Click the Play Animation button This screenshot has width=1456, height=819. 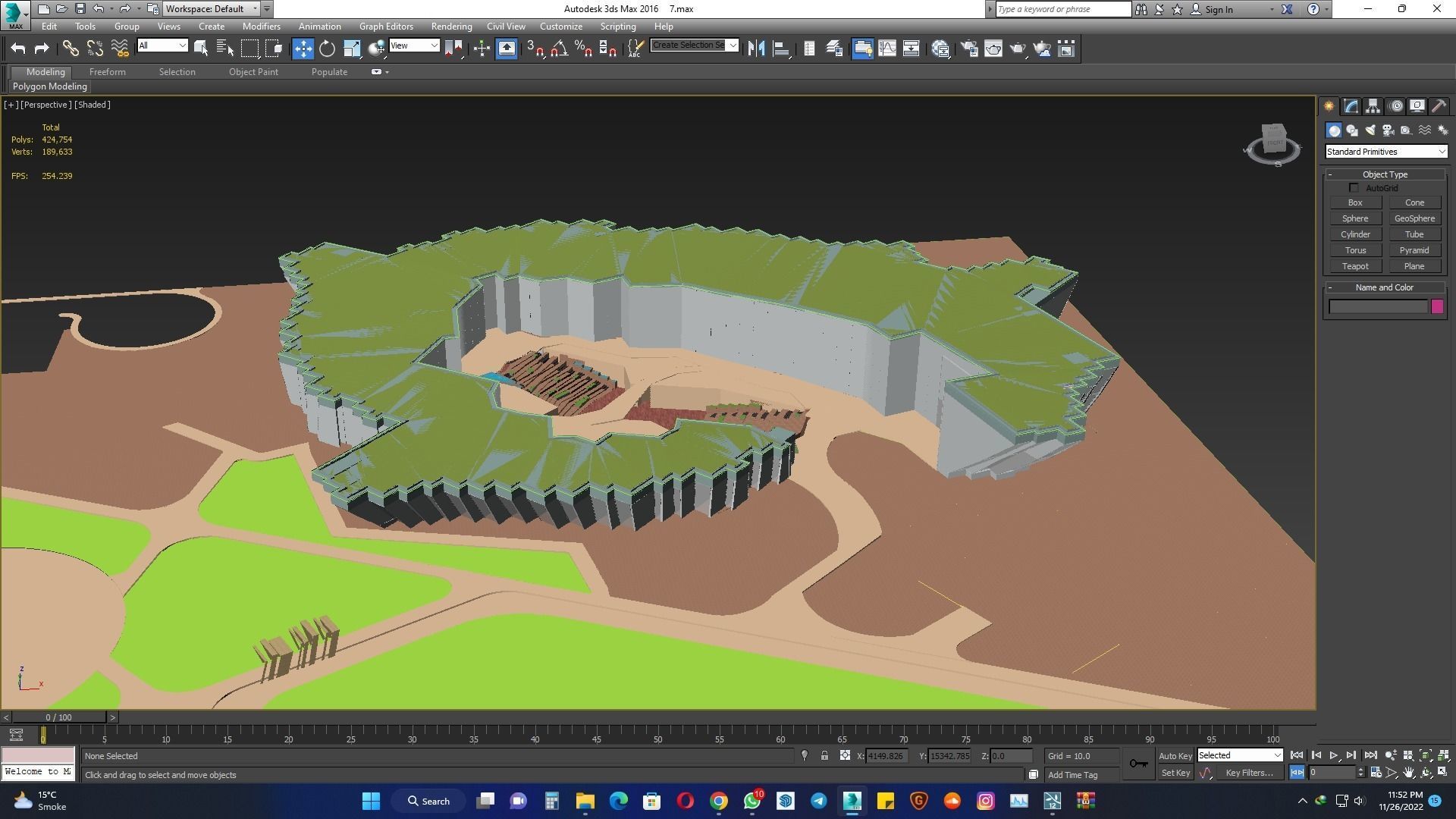tap(1333, 755)
